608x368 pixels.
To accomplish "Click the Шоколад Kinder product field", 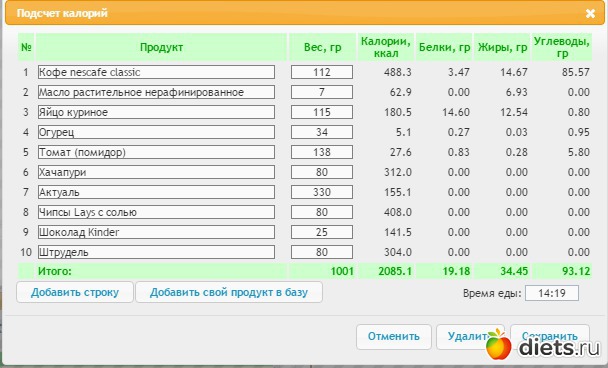I will 156,232.
